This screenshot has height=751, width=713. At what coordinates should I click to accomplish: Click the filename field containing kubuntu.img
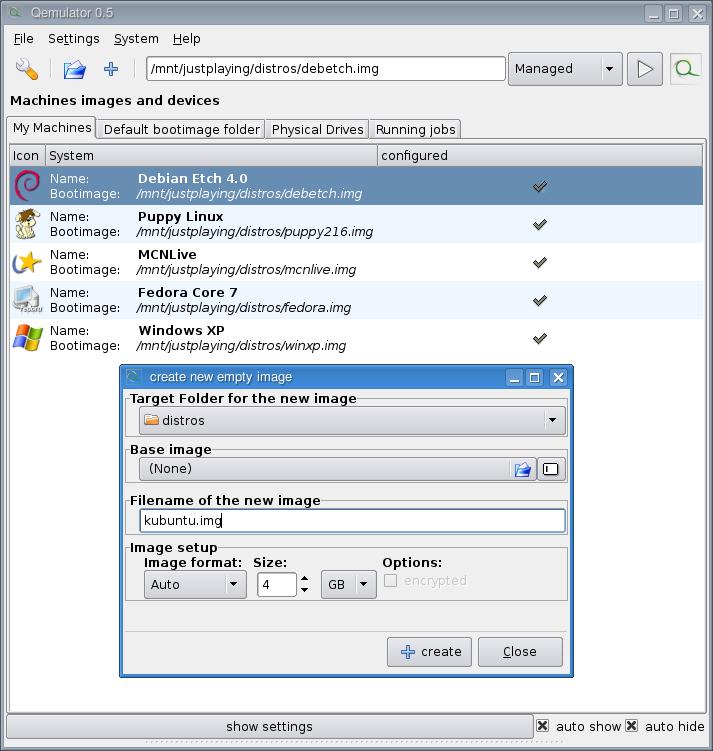352,520
